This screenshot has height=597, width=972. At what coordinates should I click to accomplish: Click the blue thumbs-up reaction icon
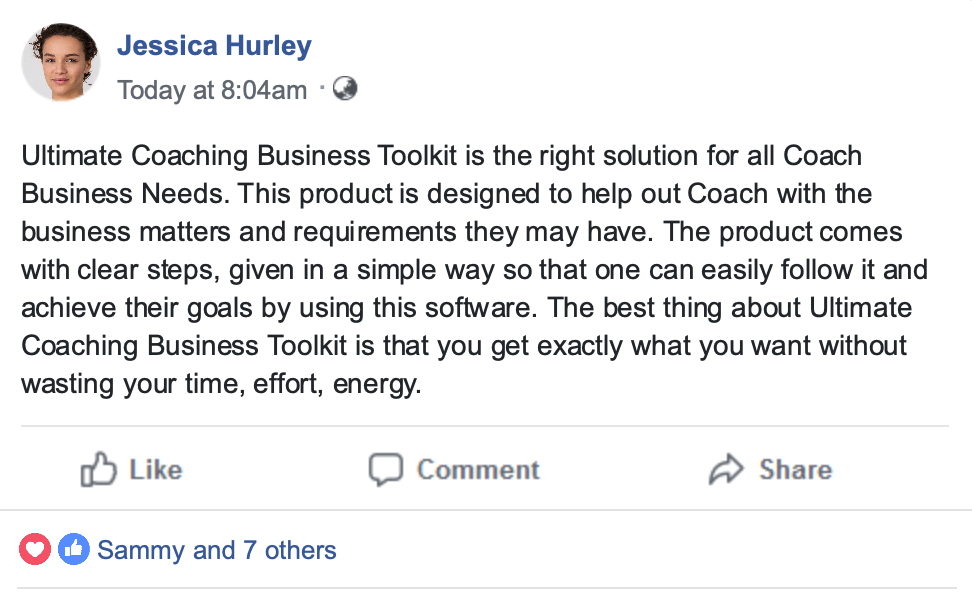click(x=73, y=549)
